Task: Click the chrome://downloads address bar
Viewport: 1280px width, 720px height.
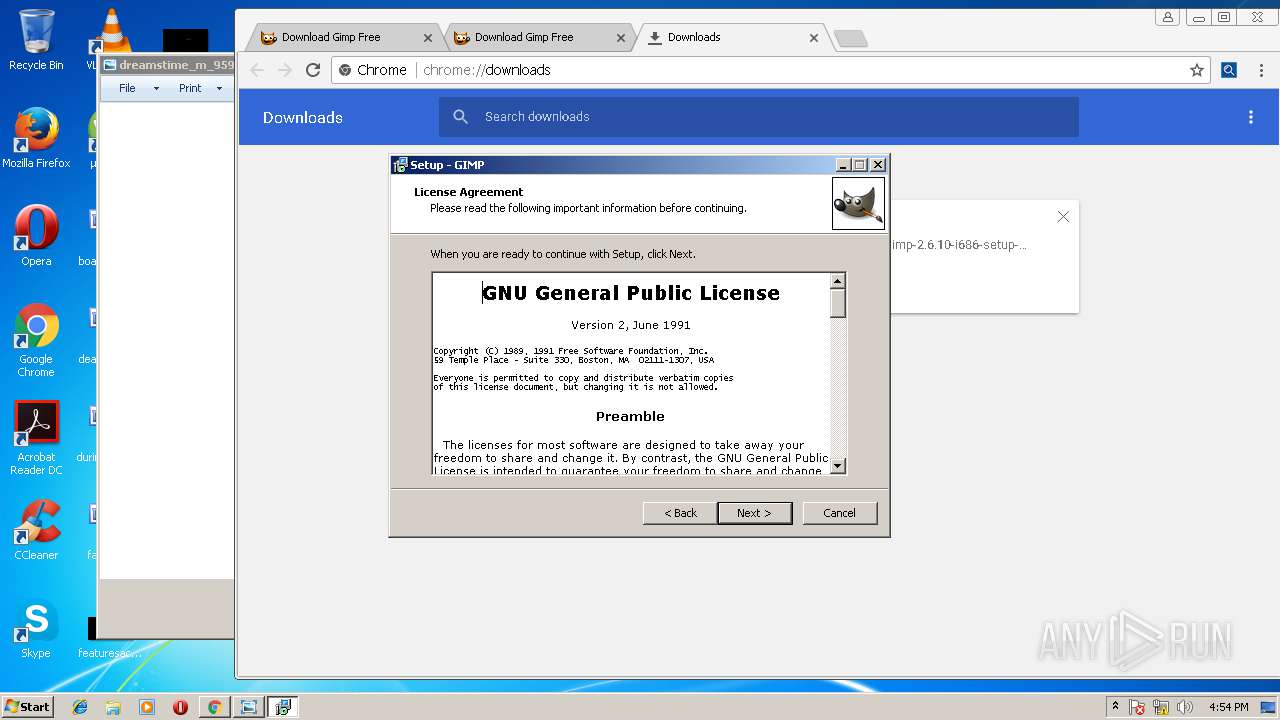Action: click(x=770, y=70)
